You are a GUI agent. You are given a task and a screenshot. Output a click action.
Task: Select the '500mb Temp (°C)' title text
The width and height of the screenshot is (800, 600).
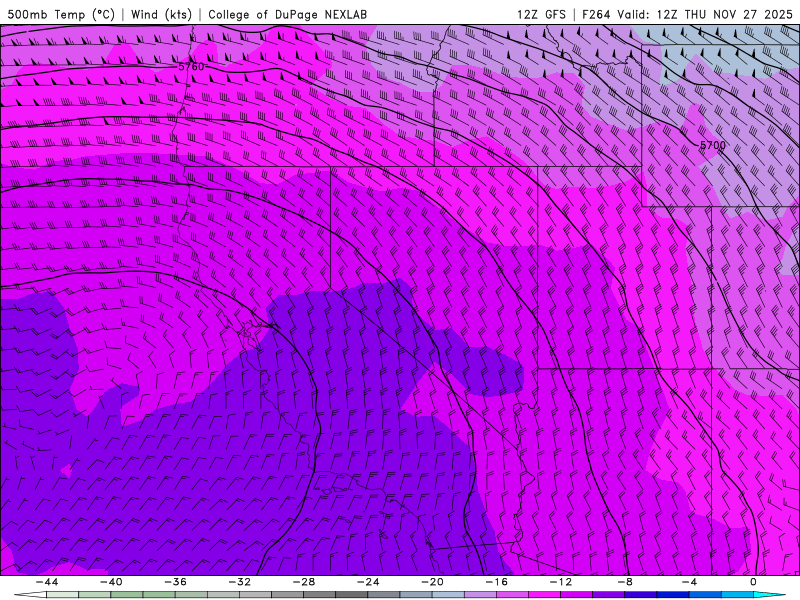click(61, 14)
